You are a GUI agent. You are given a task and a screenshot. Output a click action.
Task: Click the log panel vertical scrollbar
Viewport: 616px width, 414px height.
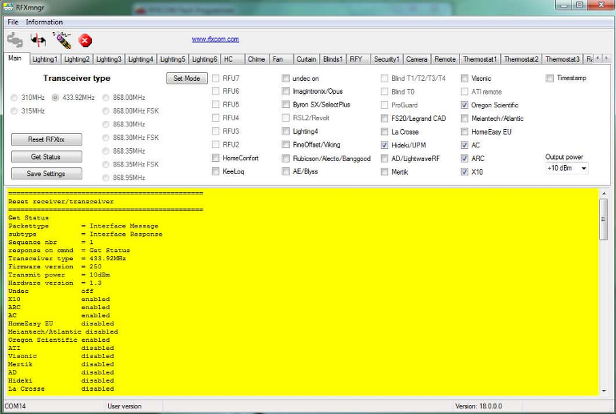coord(603,290)
